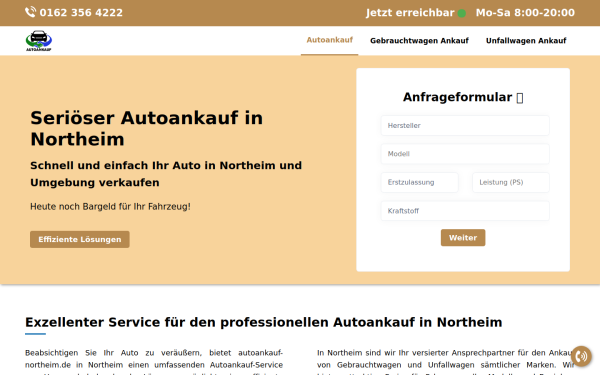Screen dimensions: 600x375
Task: Click the floating phone call icon
Action: tap(581, 356)
